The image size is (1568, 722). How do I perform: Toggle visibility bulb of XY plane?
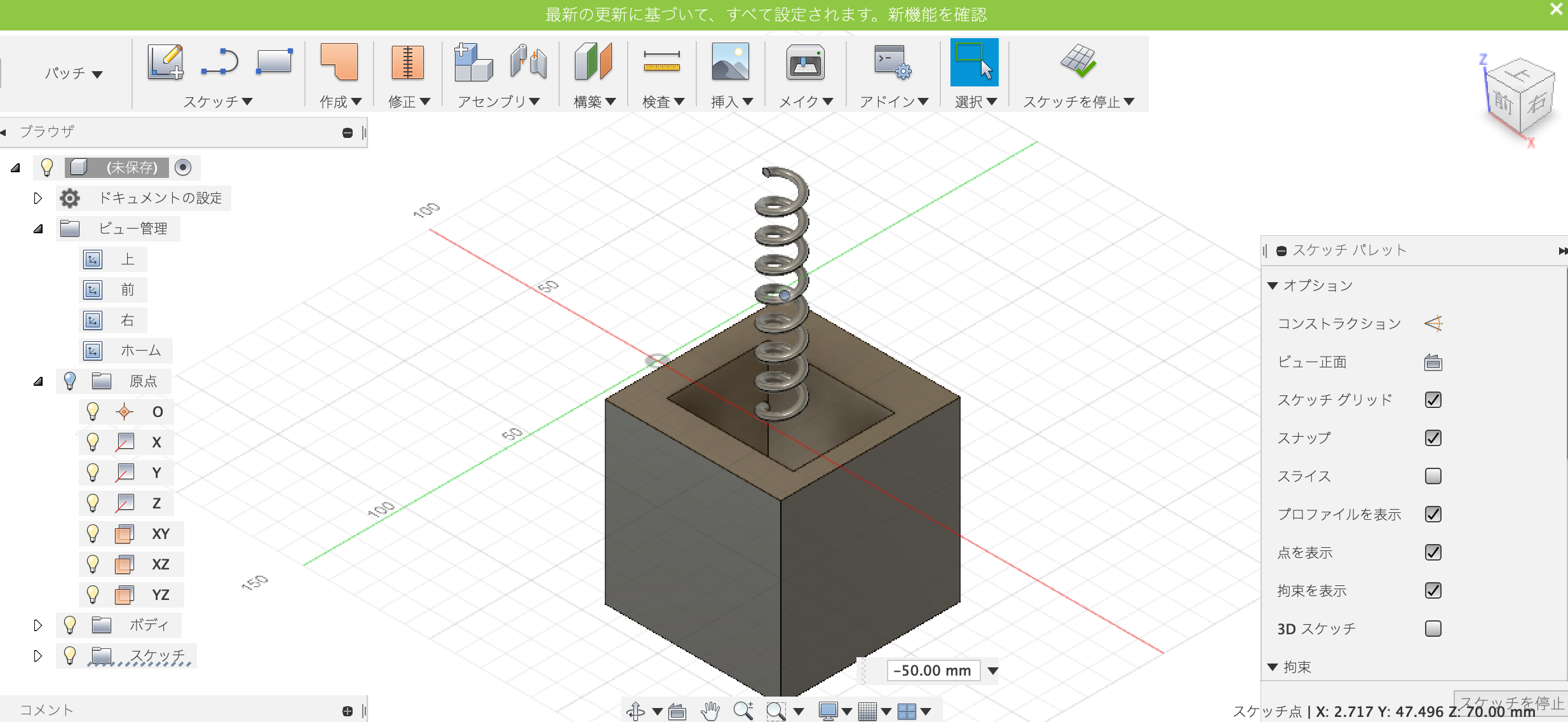click(x=93, y=534)
